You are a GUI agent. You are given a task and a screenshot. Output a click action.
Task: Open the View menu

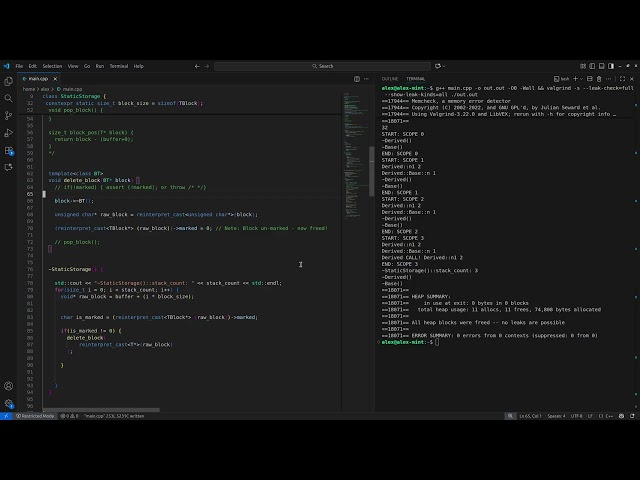tap(73, 66)
